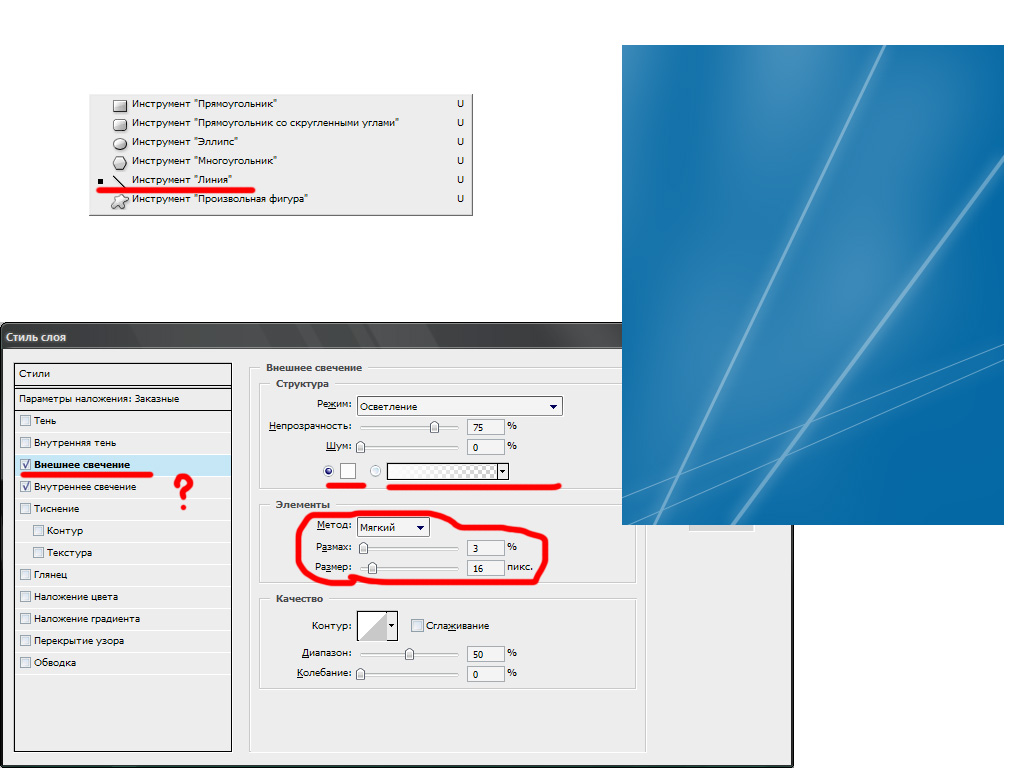Select the gradient radio button
This screenshot has height=768, width=1024.
[x=376, y=471]
